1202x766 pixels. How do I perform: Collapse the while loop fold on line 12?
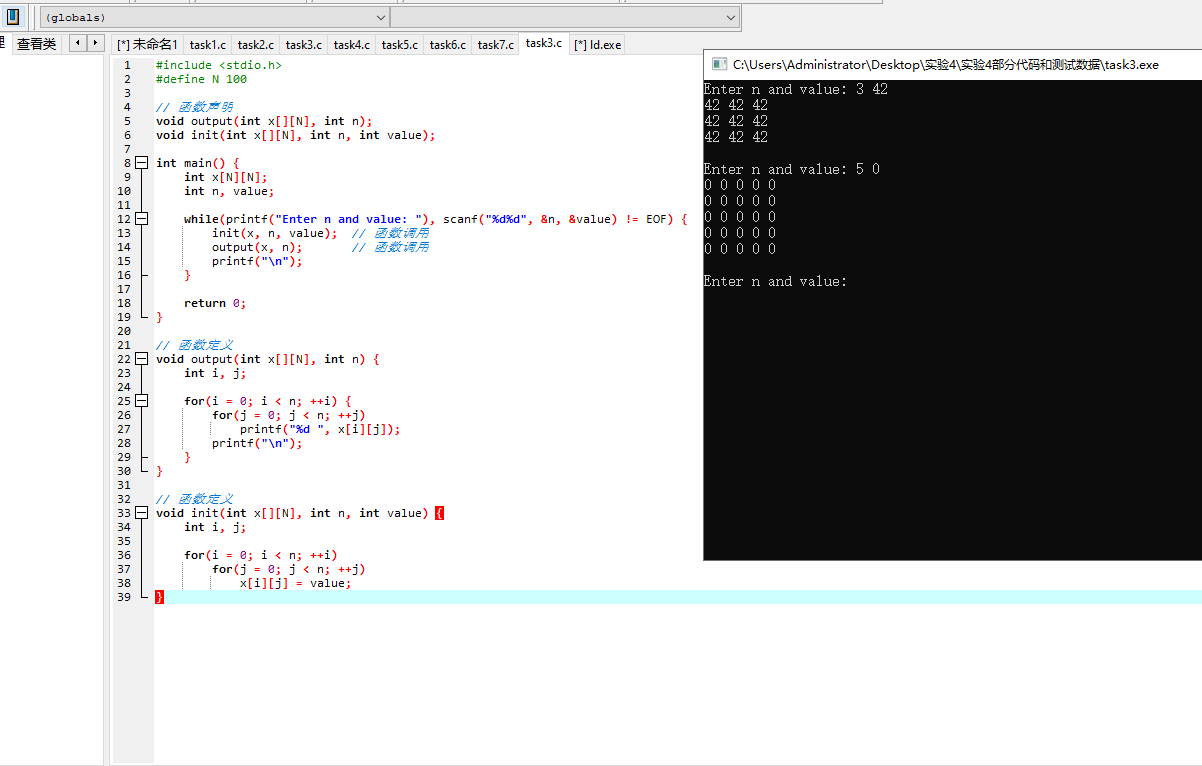tap(141, 219)
